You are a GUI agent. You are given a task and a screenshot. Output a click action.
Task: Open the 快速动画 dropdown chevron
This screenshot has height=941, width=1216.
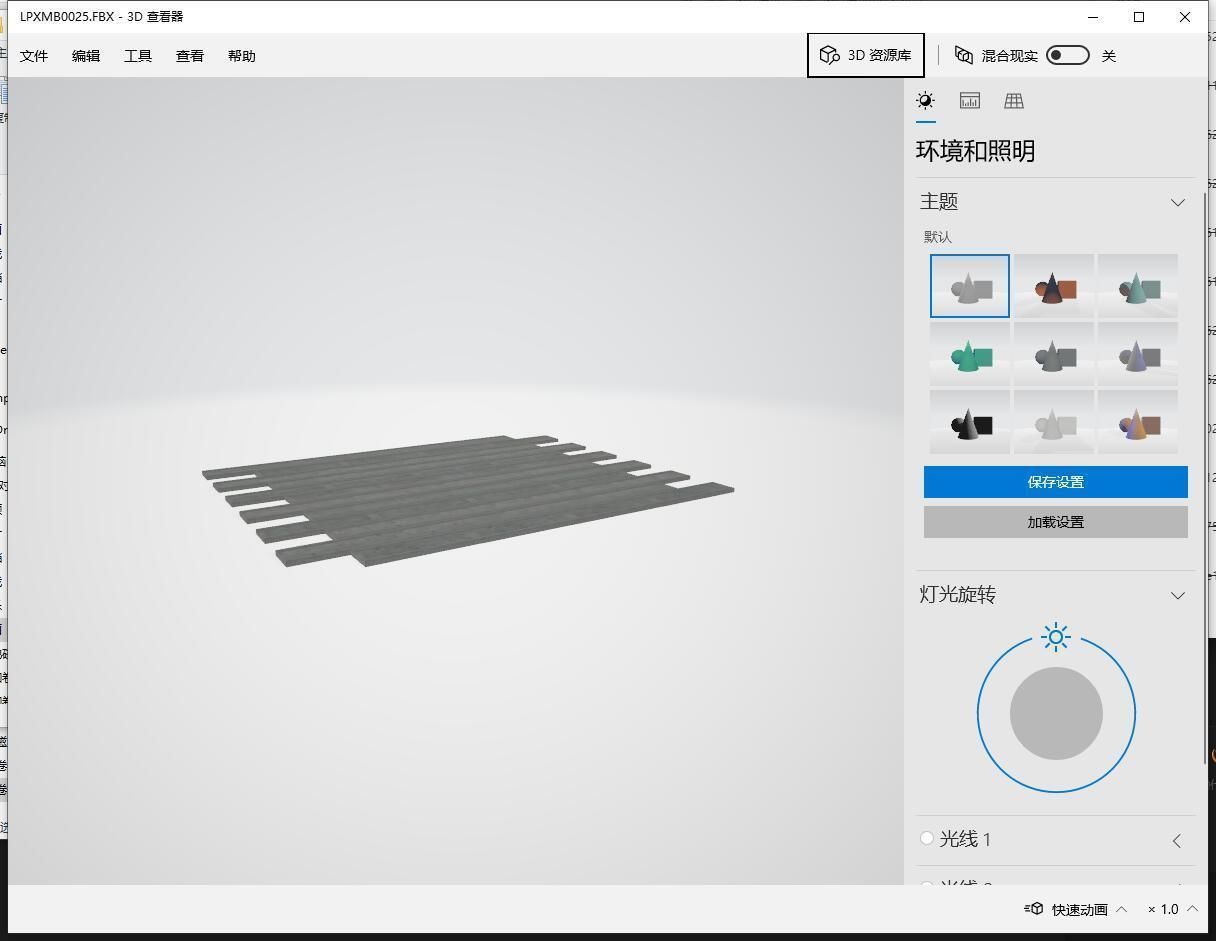coord(1121,909)
